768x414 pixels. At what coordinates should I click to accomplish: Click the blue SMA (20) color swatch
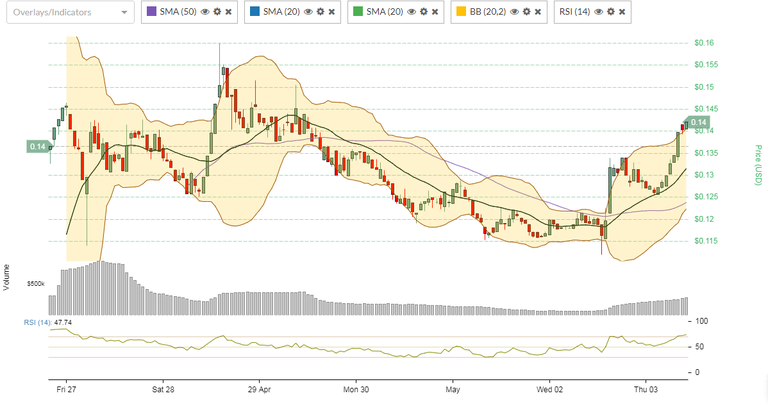(255, 12)
